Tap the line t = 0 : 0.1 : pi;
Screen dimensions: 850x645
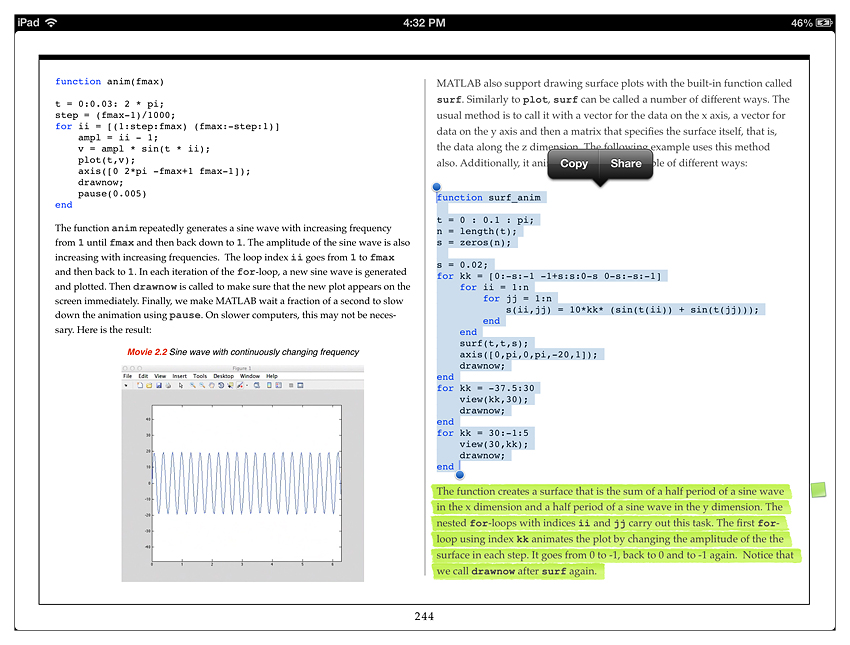(485, 220)
